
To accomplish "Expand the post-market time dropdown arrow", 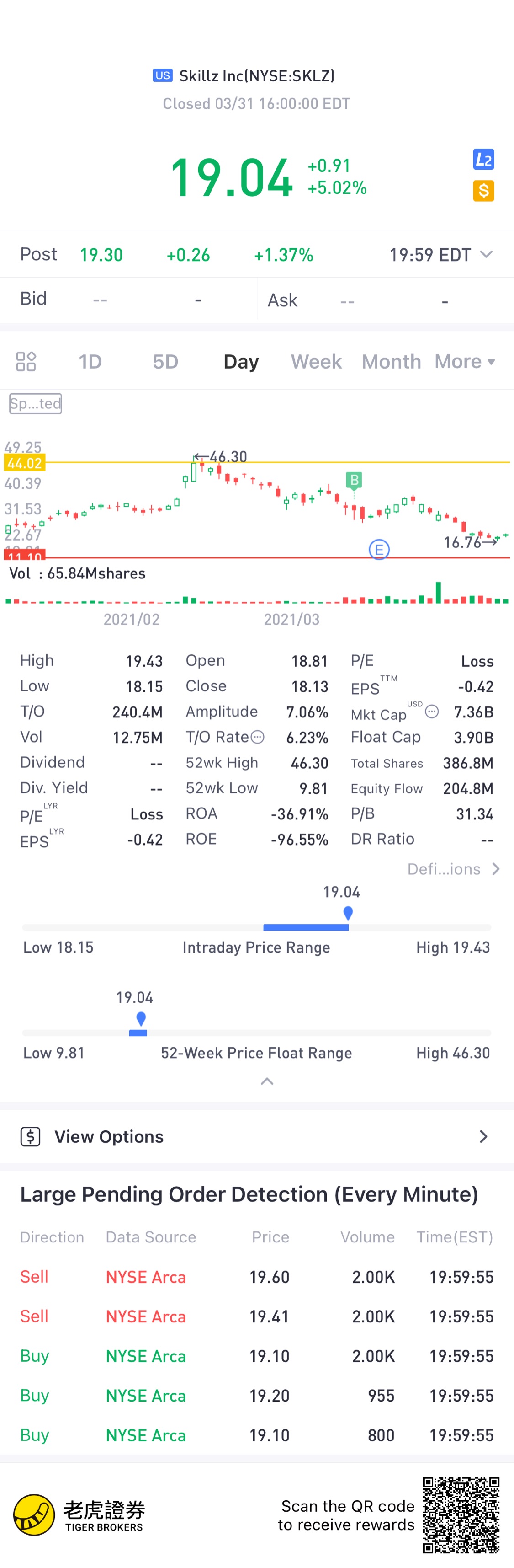I will click(486, 254).
